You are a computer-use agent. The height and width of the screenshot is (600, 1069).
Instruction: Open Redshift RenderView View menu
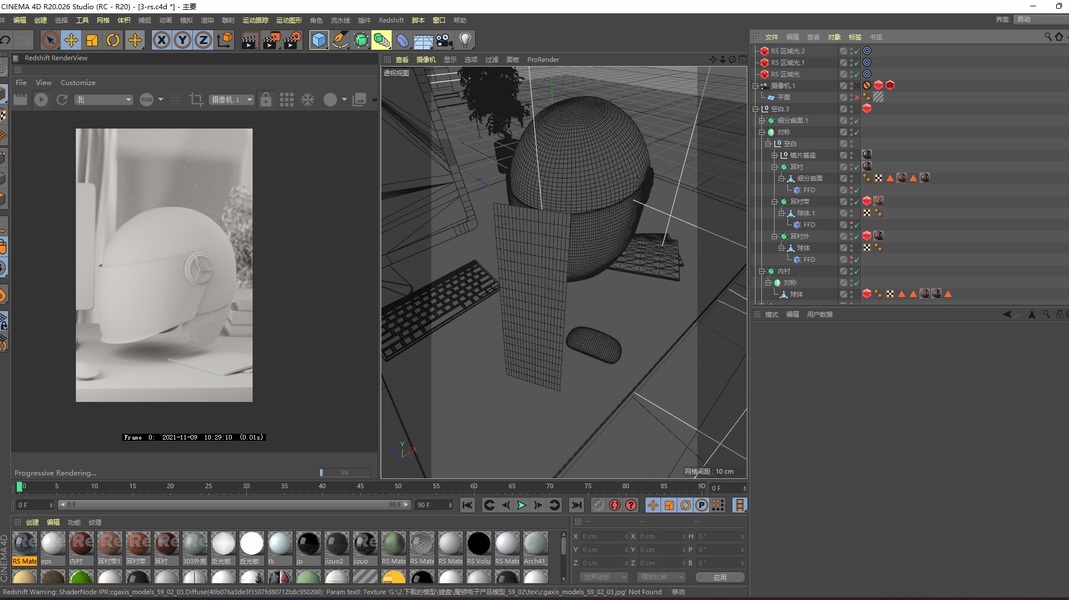[44, 82]
